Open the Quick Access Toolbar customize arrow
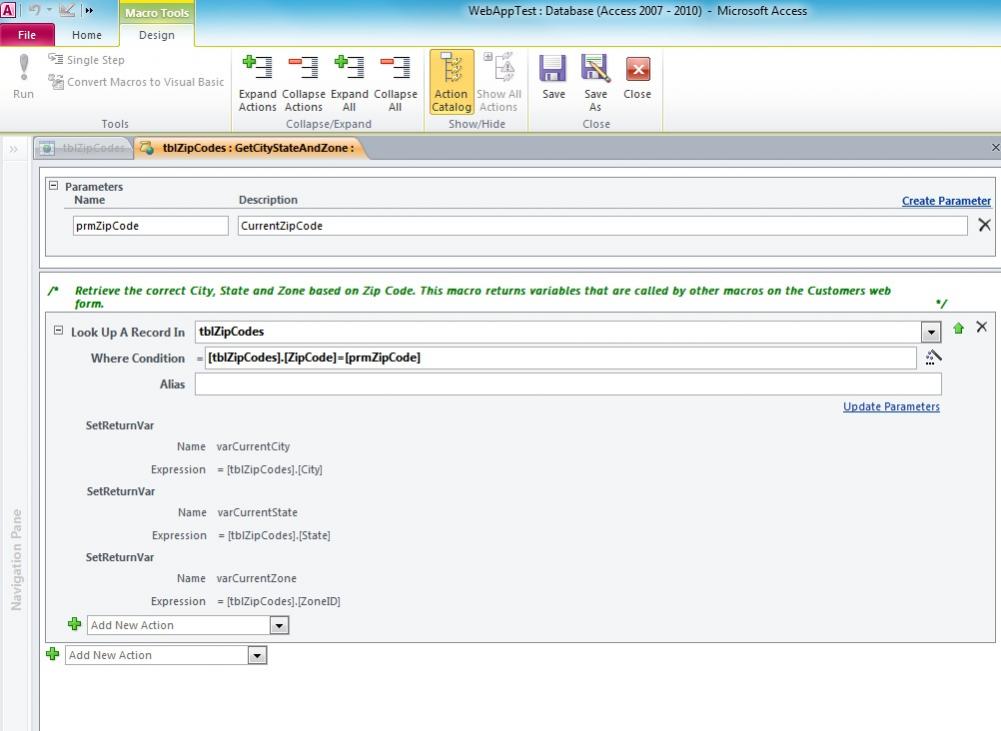Screen dimensions: 1001x731 (89, 10)
